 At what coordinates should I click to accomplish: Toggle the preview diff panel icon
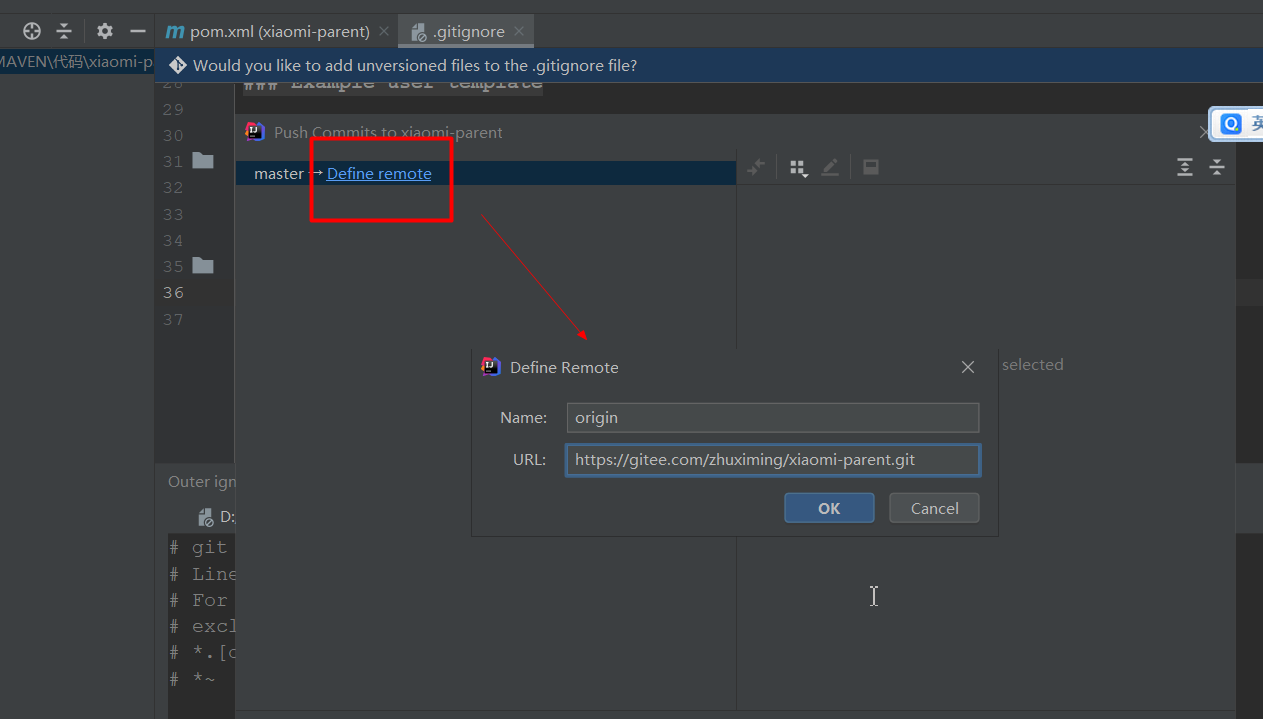(871, 168)
